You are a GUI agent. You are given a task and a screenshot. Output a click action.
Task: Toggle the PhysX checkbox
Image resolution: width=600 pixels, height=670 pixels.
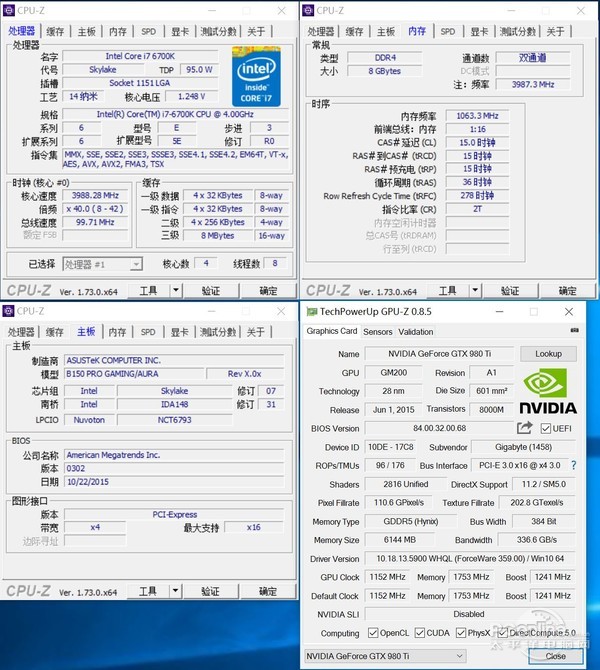(461, 633)
